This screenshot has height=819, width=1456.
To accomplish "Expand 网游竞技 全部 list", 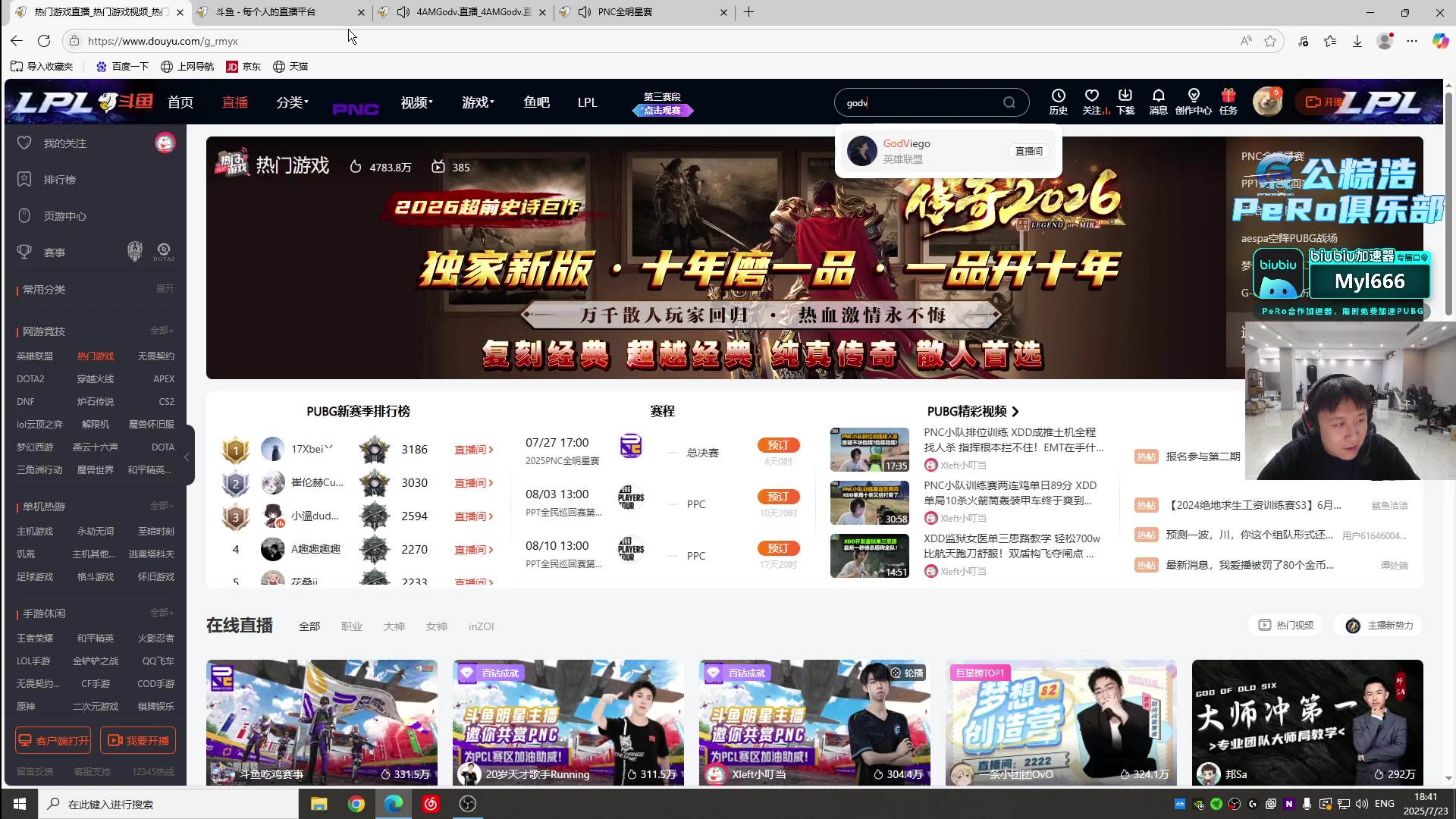I will pos(162,331).
